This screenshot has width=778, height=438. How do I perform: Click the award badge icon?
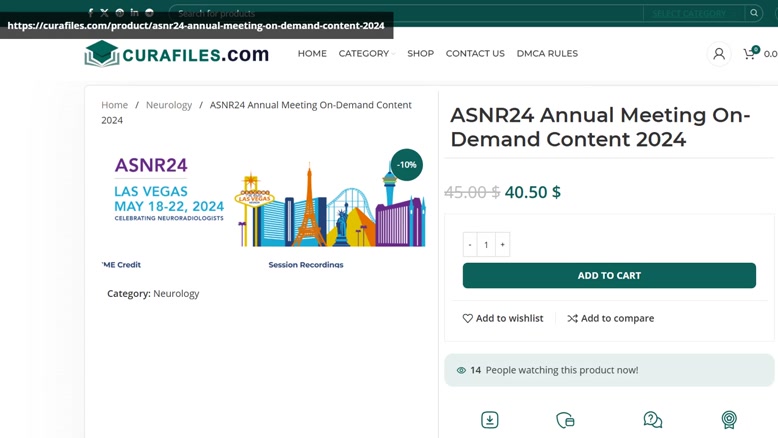[729, 420]
